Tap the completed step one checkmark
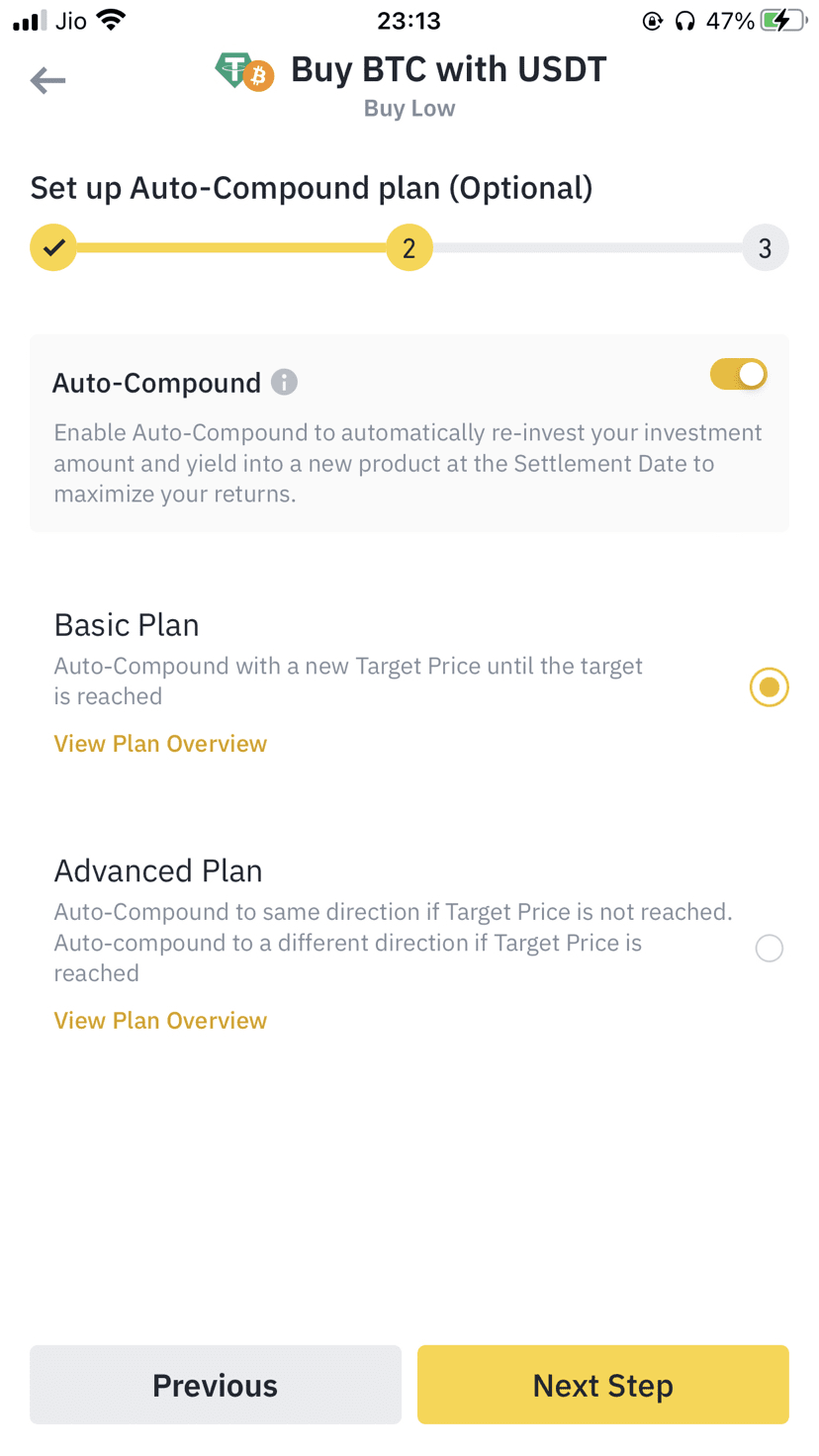819x1456 pixels. [x=53, y=247]
